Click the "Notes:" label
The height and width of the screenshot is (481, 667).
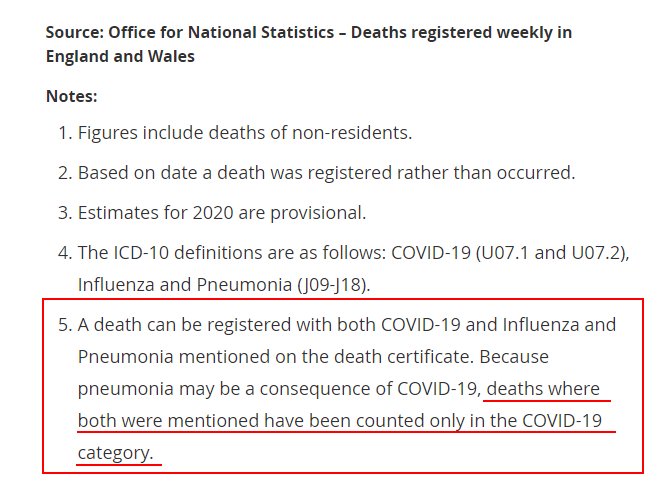73,97
